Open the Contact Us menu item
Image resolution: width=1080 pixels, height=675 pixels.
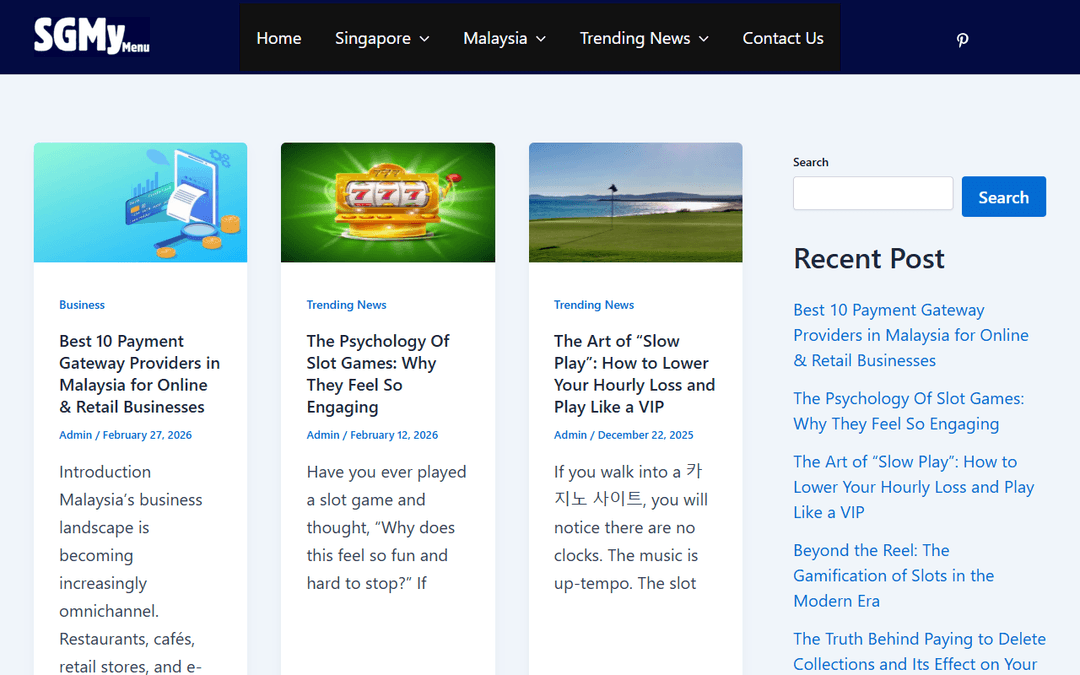(x=782, y=39)
